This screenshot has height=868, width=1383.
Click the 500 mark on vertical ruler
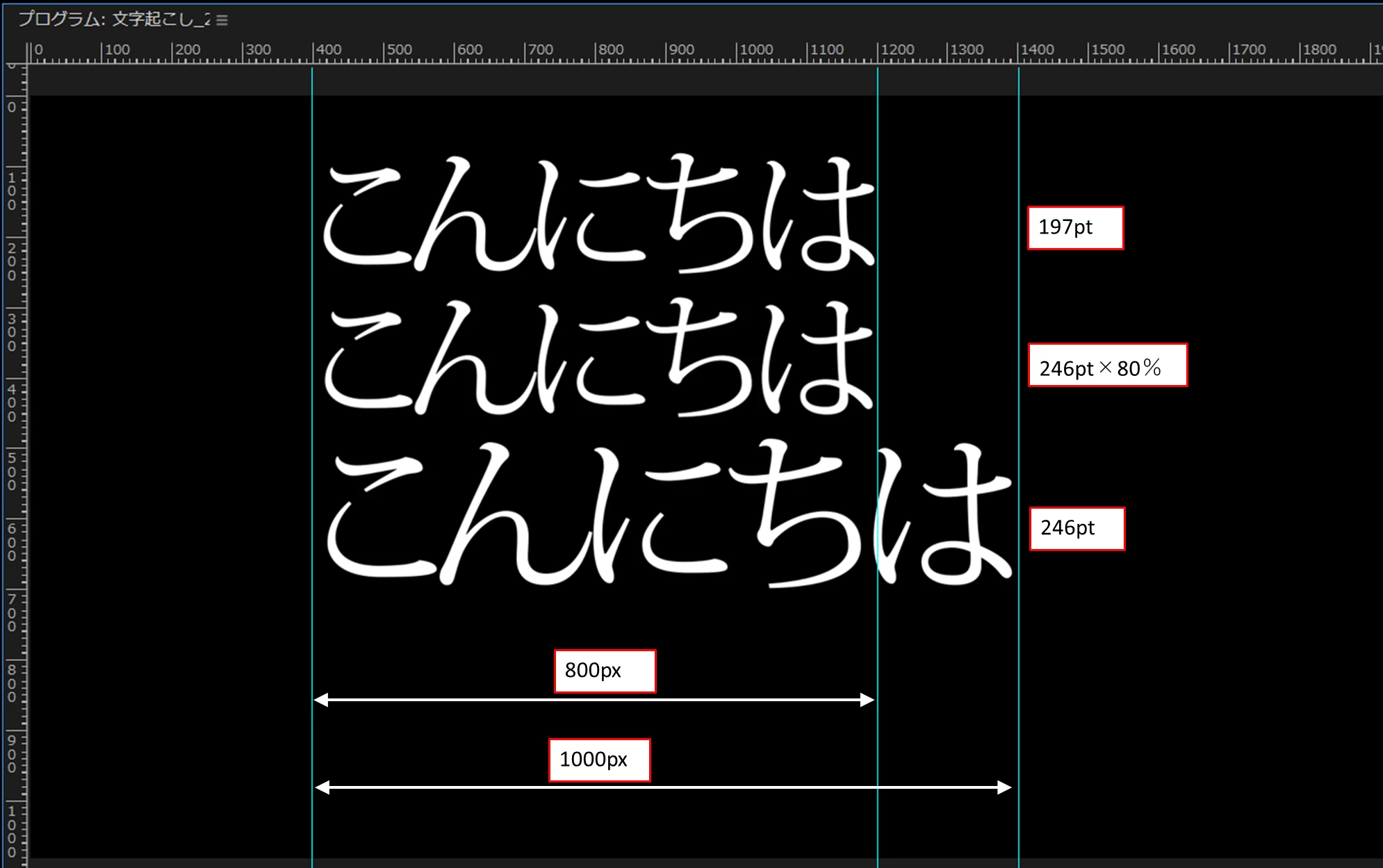(x=12, y=471)
